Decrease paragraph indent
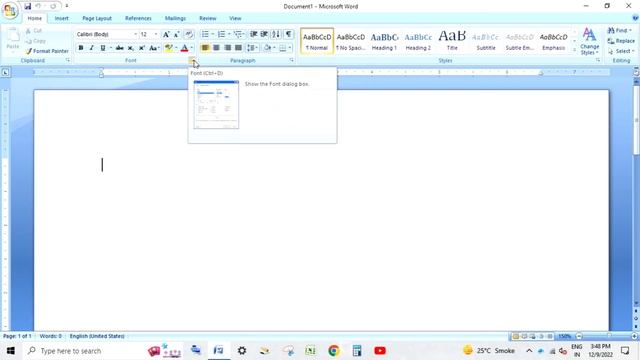This screenshot has width=640, height=360. click(253, 34)
